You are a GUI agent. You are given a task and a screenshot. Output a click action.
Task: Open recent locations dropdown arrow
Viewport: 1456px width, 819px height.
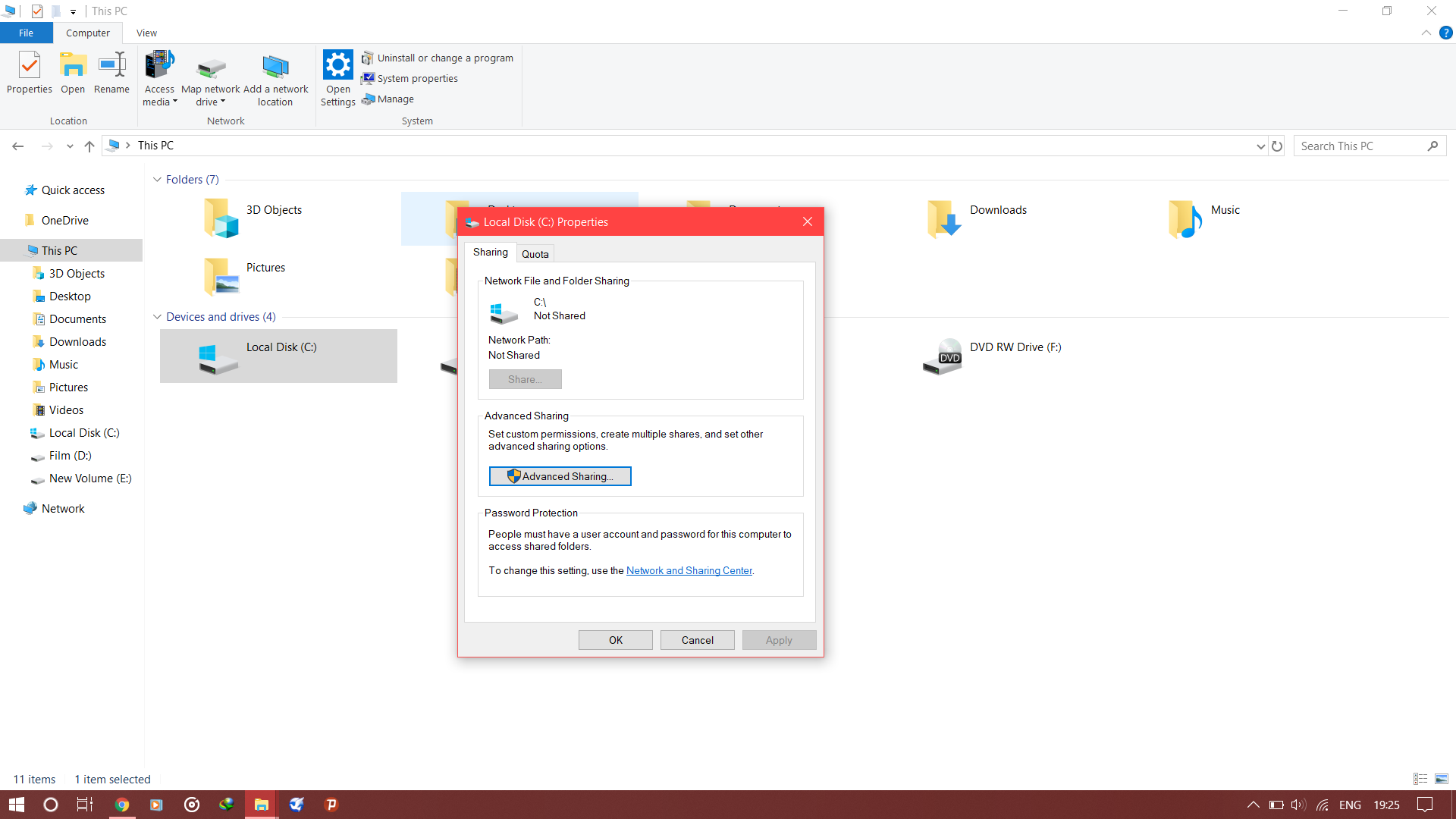click(x=70, y=146)
